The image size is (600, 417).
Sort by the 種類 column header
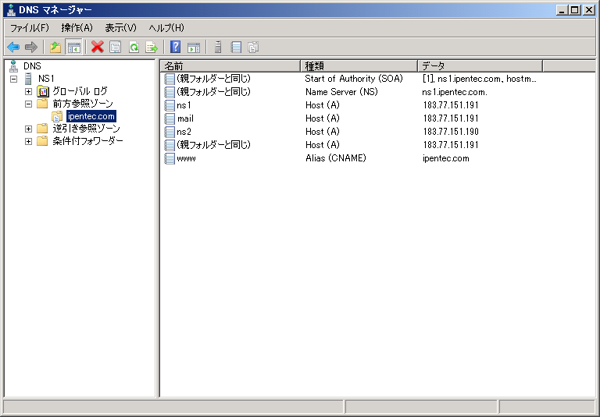359,66
